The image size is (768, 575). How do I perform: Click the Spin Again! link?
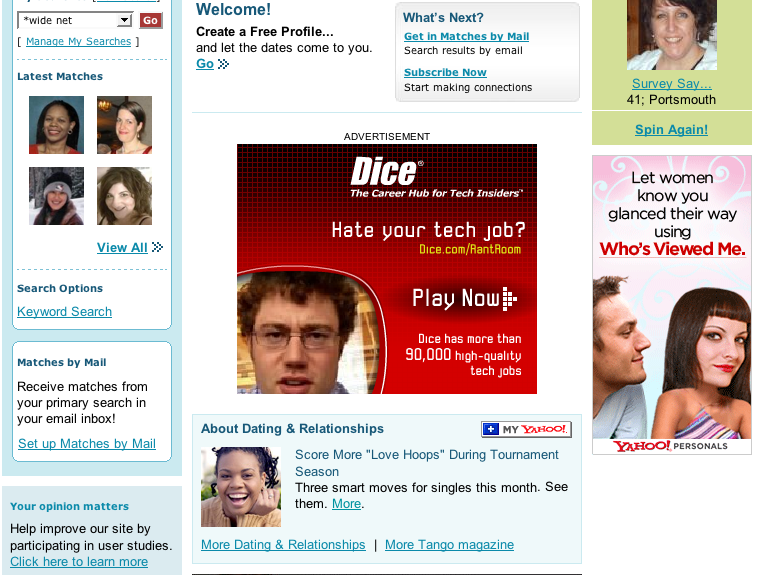coord(672,130)
